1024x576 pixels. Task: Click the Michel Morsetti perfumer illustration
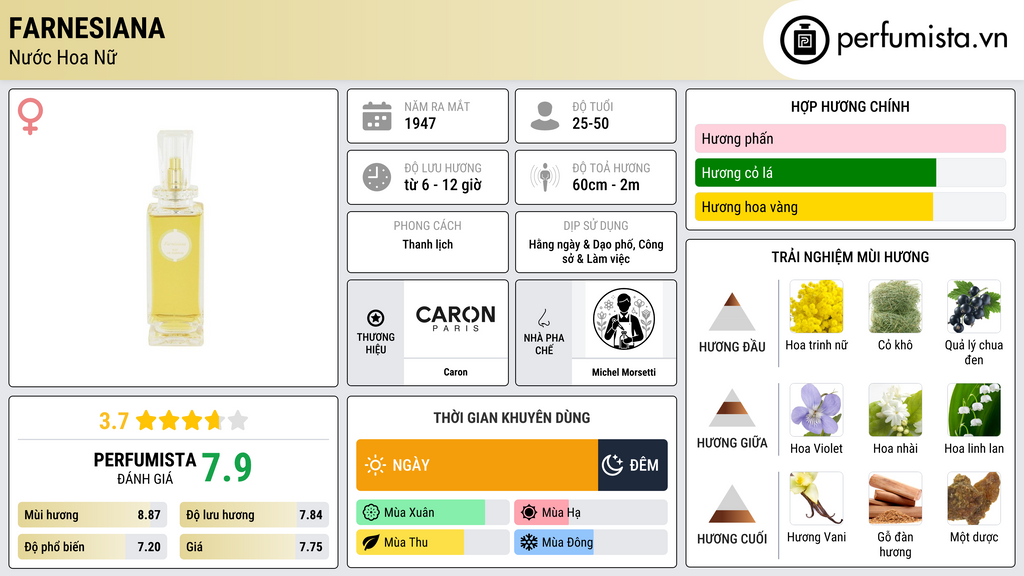(x=624, y=320)
